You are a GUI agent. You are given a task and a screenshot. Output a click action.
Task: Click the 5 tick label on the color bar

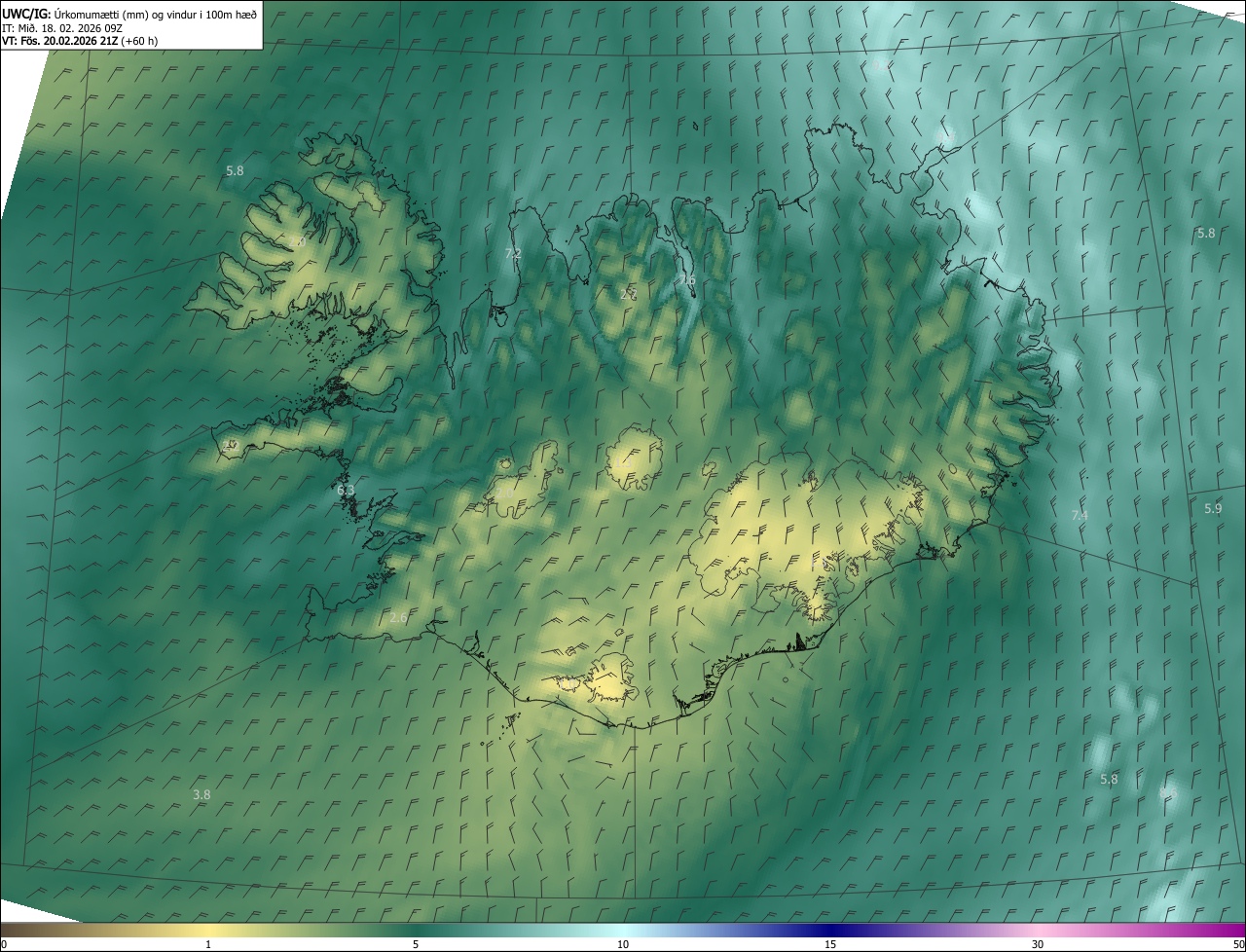pyautogui.click(x=416, y=944)
